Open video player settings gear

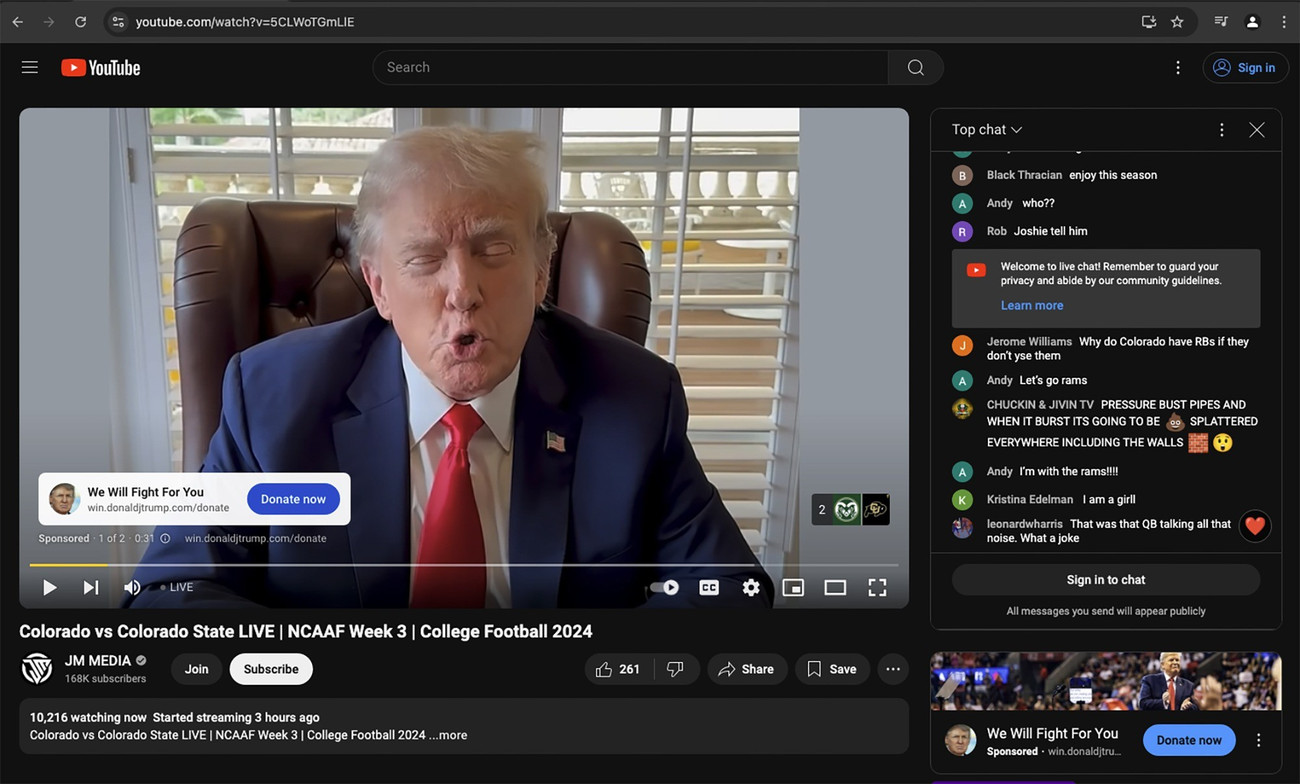coord(751,588)
